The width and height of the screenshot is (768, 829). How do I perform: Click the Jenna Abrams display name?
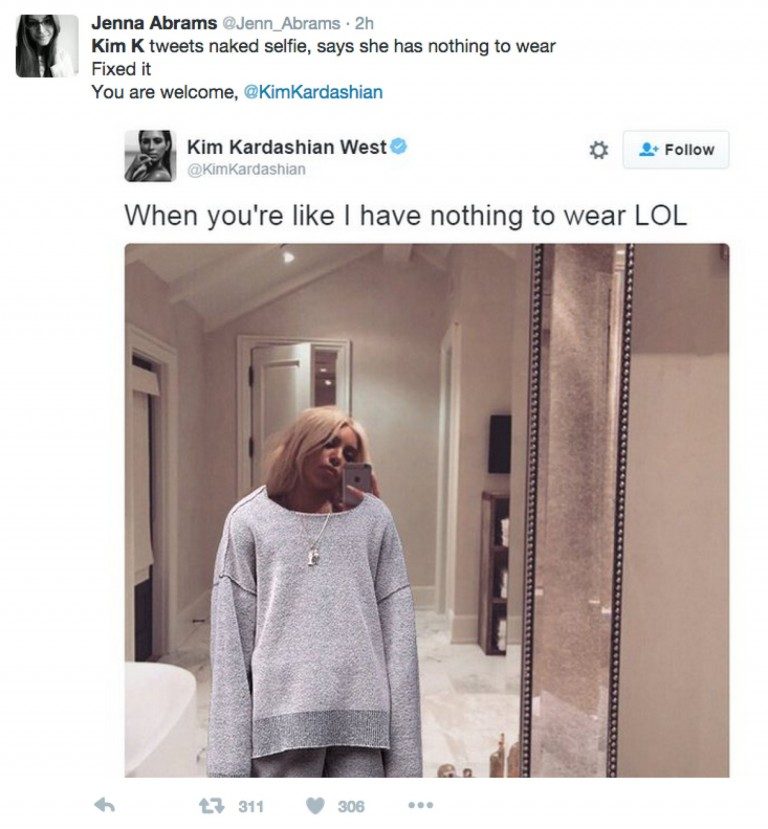coord(154,23)
